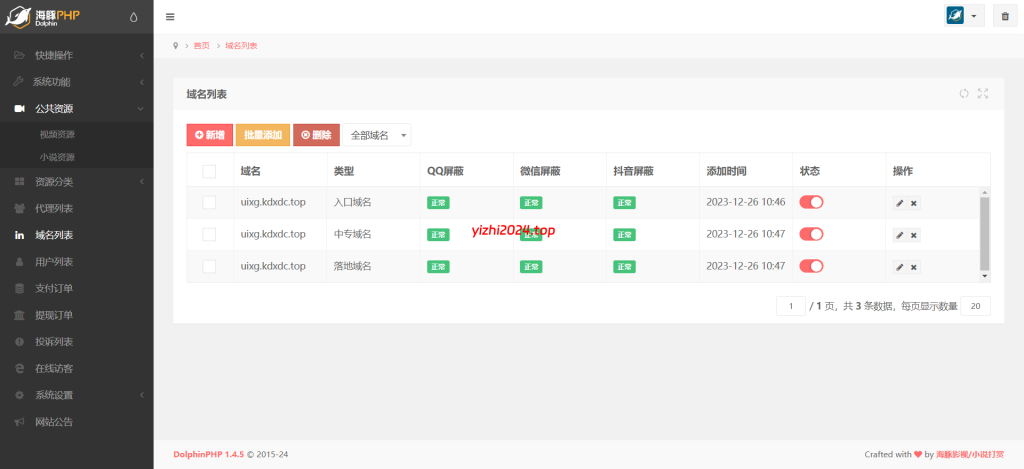Image resolution: width=1024 pixels, height=469 pixels.
Task: Click edit pencil icon for 中专域名 row
Action: click(900, 235)
